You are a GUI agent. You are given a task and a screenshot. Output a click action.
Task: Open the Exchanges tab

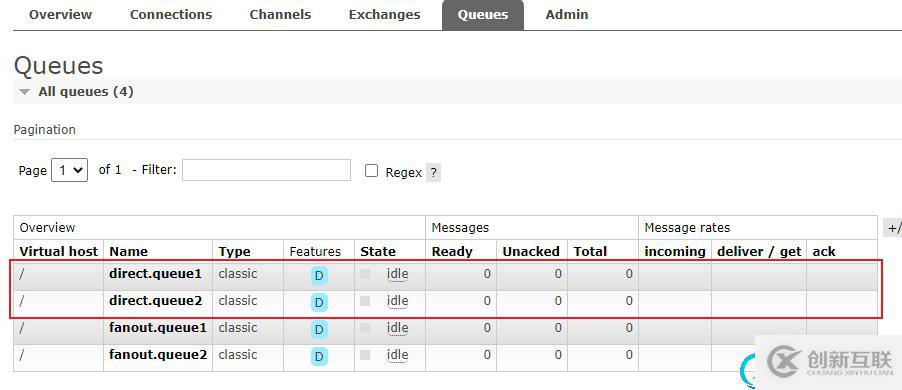pos(384,14)
